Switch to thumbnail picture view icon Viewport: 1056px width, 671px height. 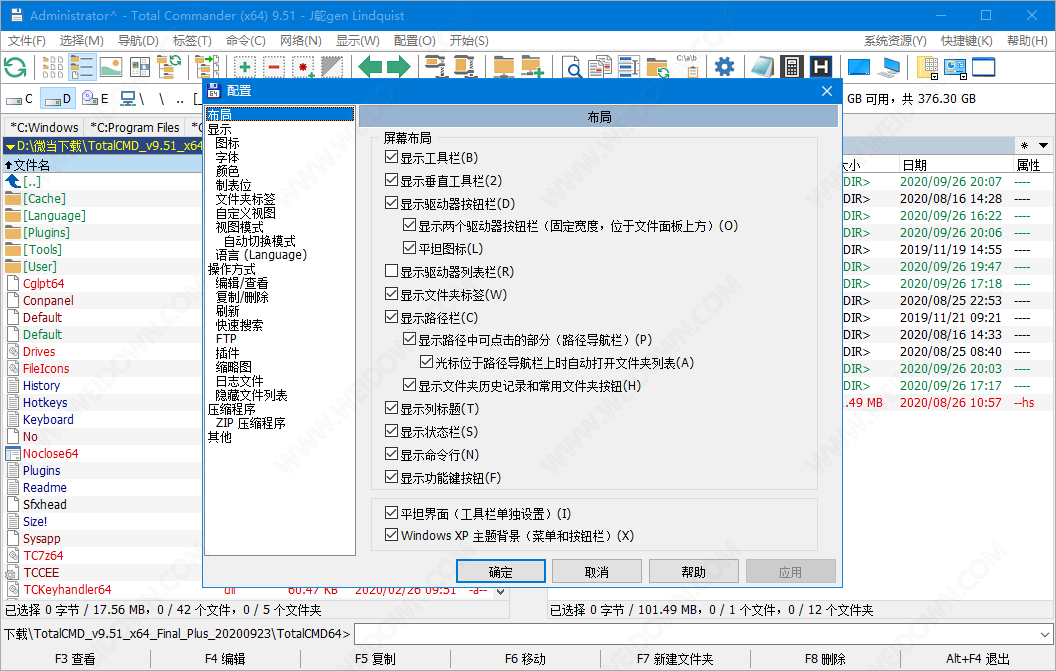tap(110, 67)
